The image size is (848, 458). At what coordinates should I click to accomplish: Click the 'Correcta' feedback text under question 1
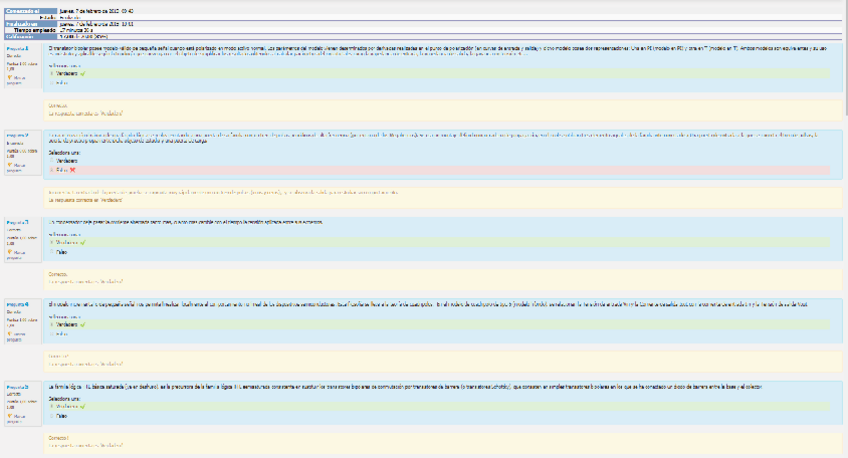[x=58, y=106]
